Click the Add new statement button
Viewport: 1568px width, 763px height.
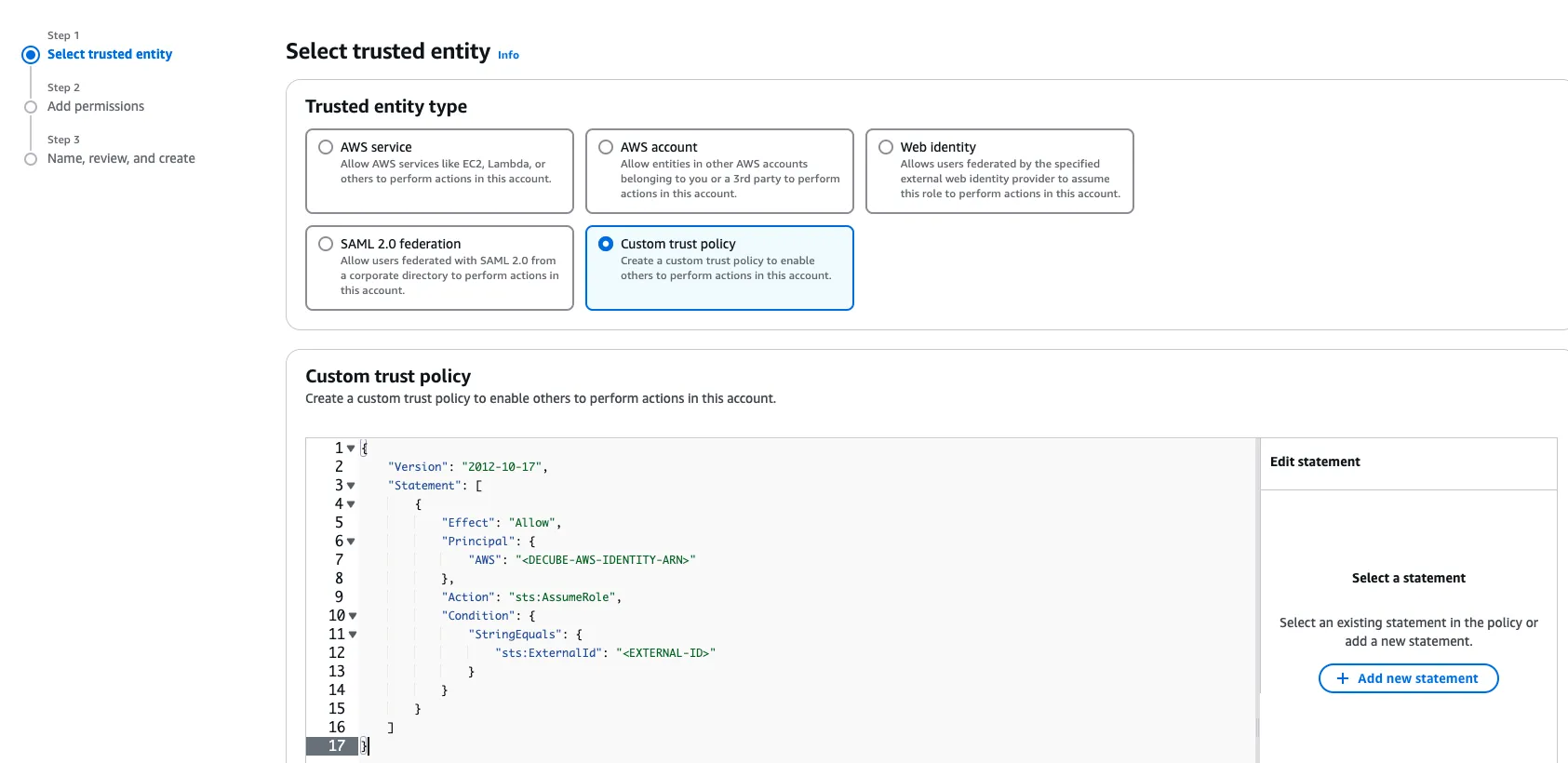pyautogui.click(x=1408, y=678)
